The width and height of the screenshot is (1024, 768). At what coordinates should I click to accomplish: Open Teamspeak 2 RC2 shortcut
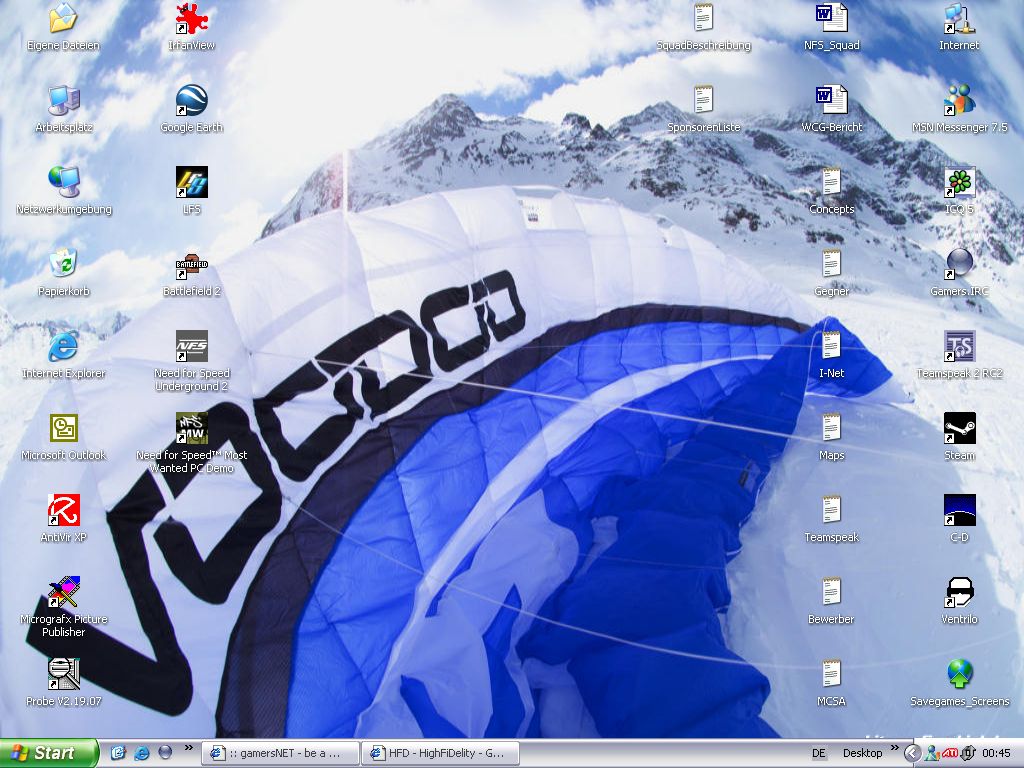pos(959,347)
